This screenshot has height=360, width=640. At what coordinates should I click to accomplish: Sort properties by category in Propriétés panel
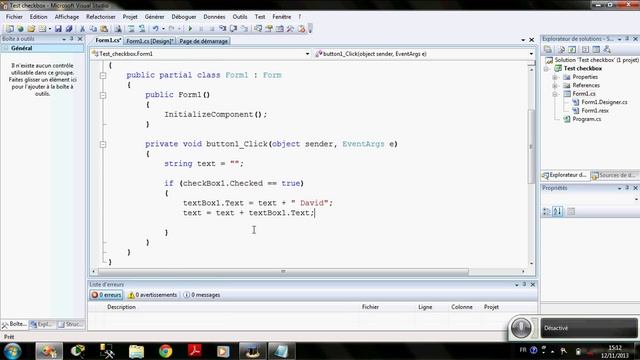(x=547, y=211)
